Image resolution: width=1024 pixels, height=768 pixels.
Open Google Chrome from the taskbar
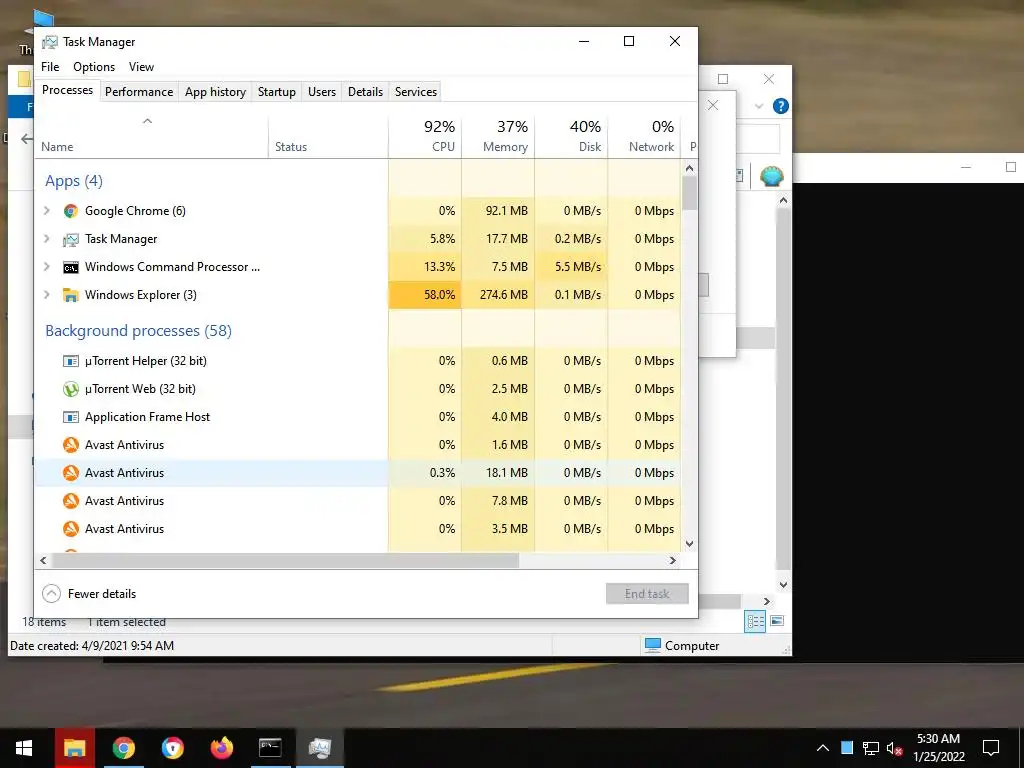[x=123, y=748]
